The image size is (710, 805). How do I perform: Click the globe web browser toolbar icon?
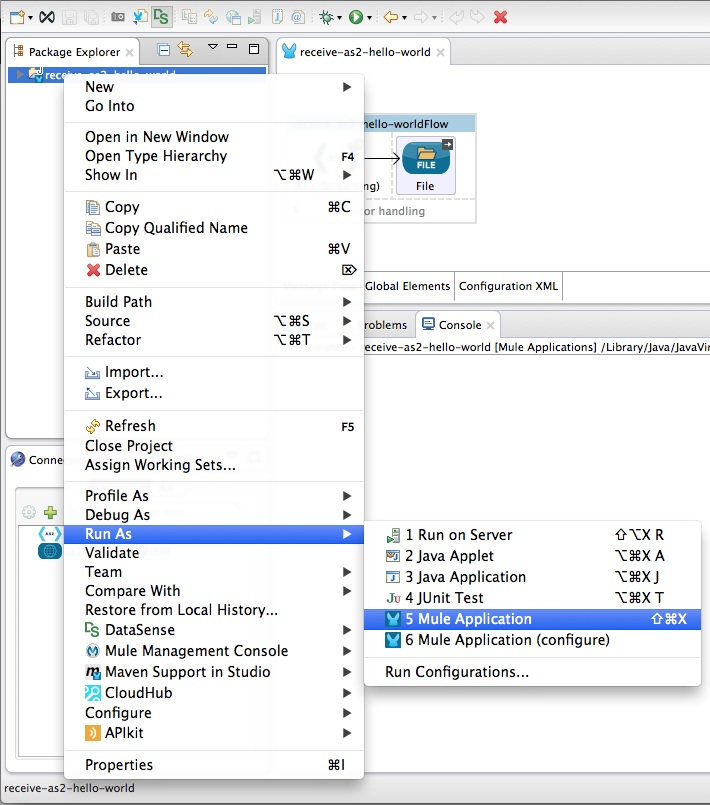point(234,17)
